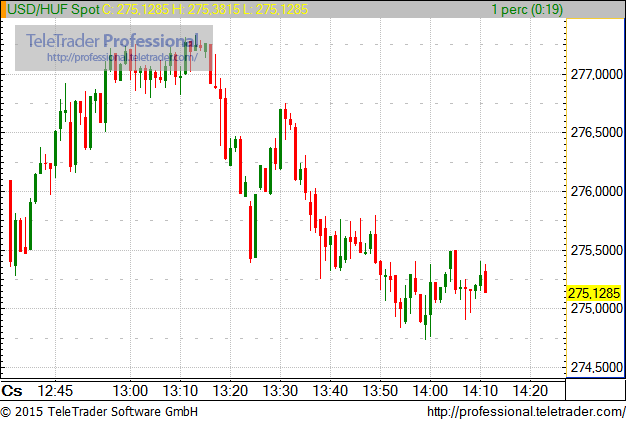
Task: Click the 14:00 time axis label
Action: click(x=430, y=391)
